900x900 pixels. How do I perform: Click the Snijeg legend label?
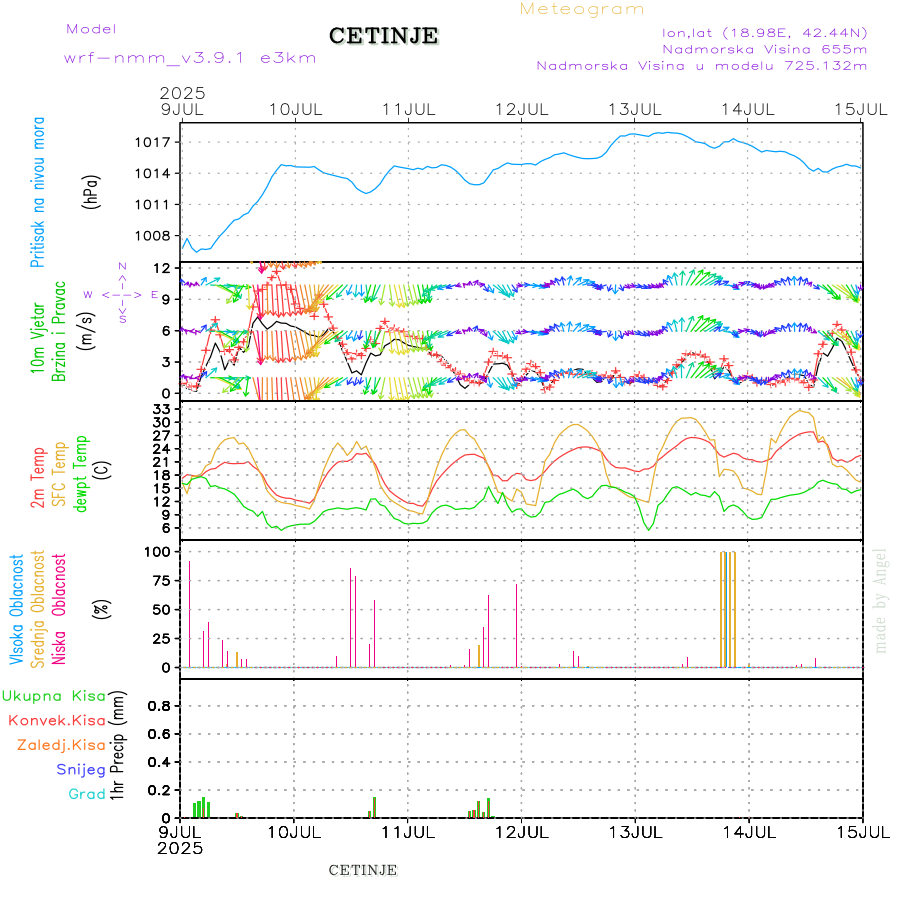point(80,770)
